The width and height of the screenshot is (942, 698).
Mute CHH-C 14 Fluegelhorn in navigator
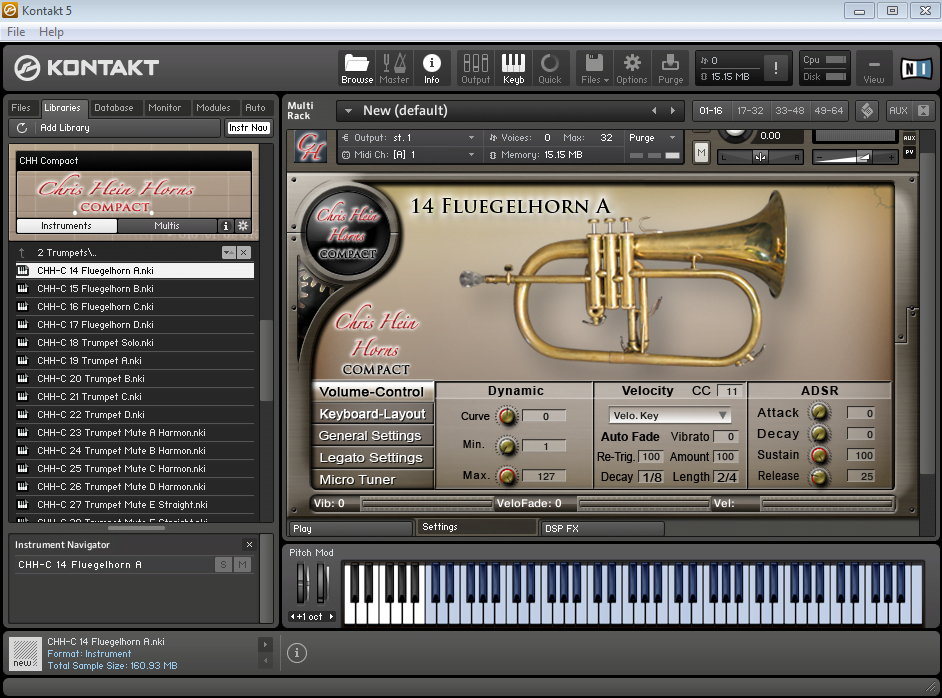pos(242,565)
